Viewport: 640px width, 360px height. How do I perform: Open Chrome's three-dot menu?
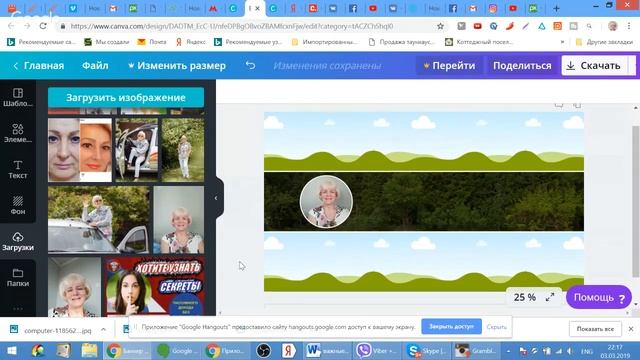629,26
